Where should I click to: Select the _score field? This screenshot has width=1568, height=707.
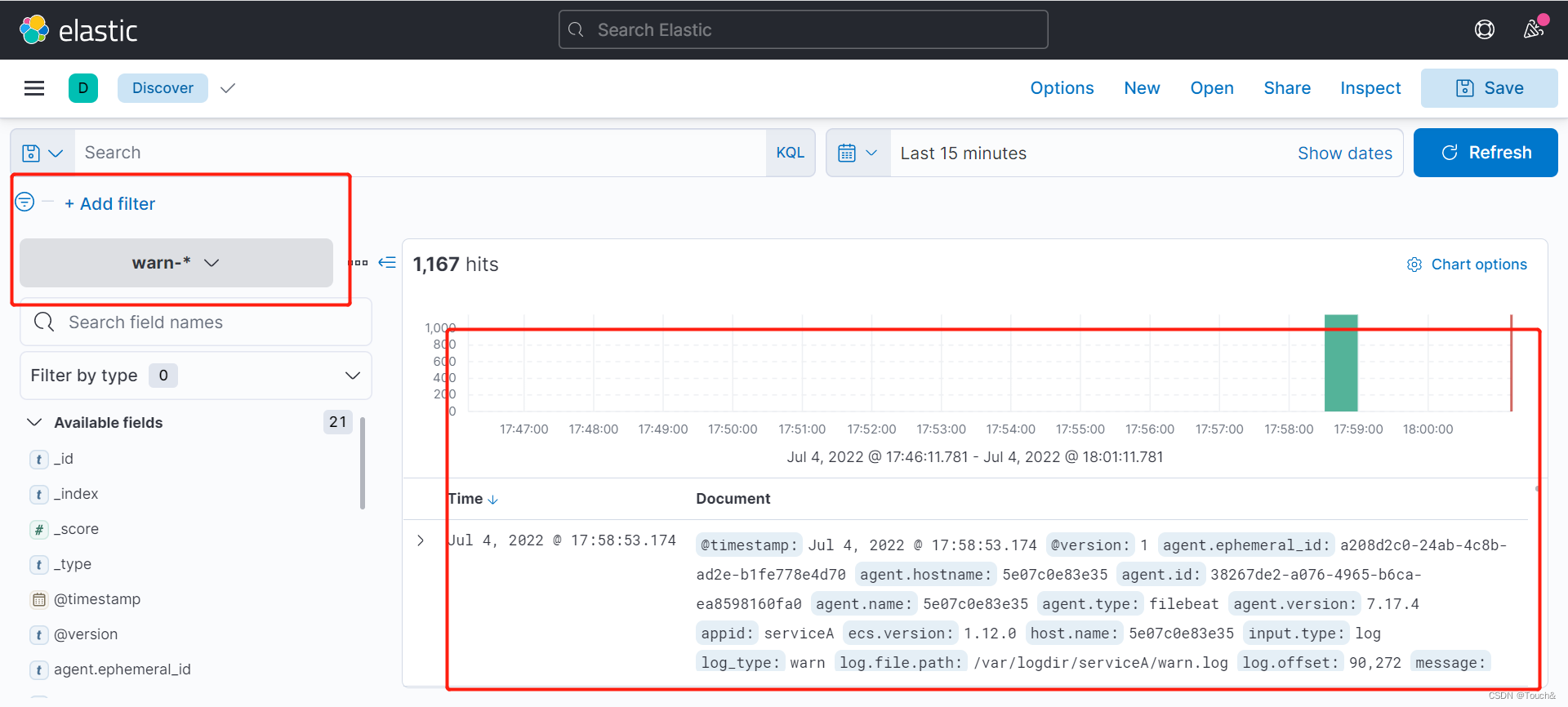click(x=76, y=529)
